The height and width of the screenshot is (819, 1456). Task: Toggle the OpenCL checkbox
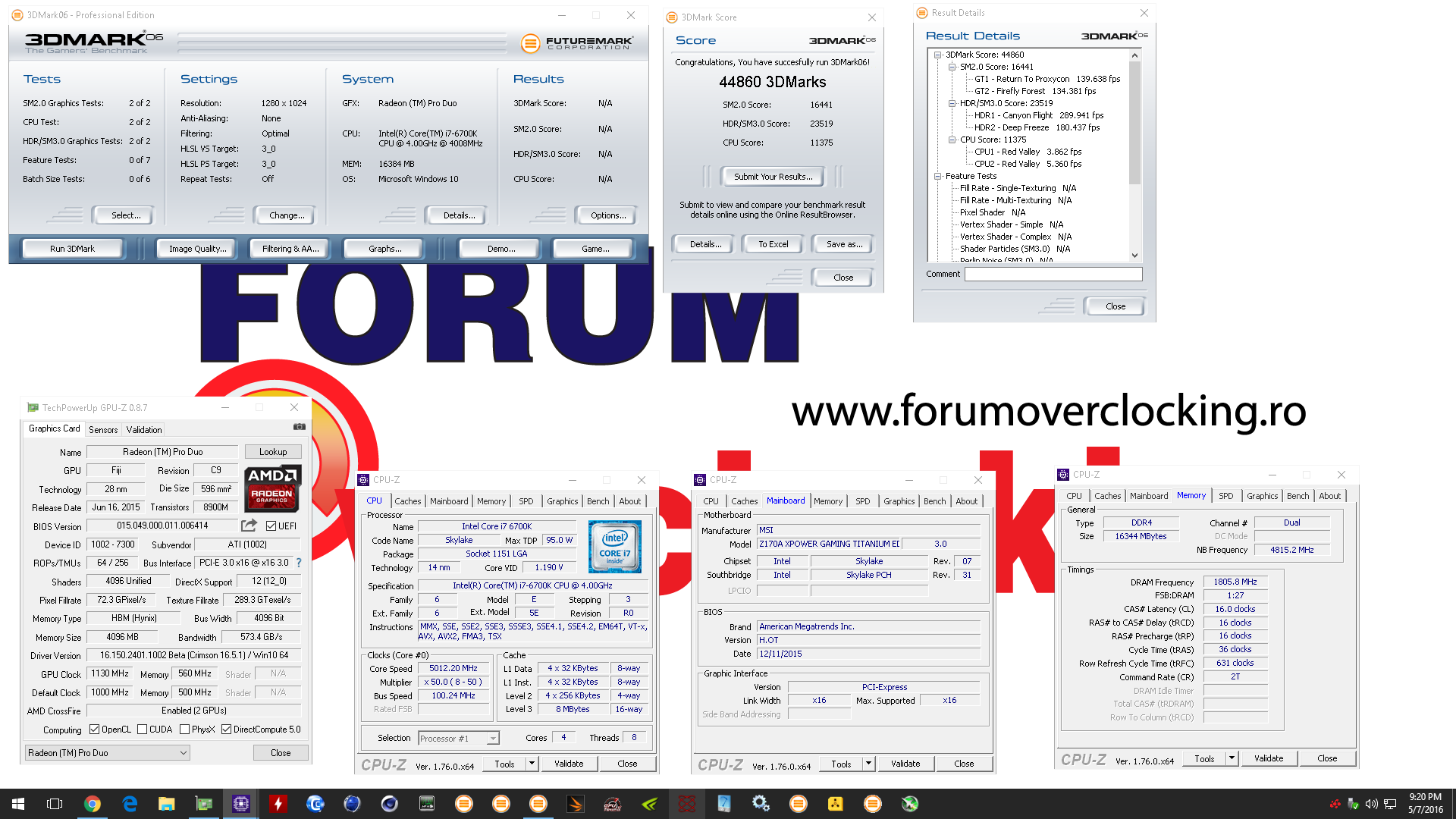point(95,730)
